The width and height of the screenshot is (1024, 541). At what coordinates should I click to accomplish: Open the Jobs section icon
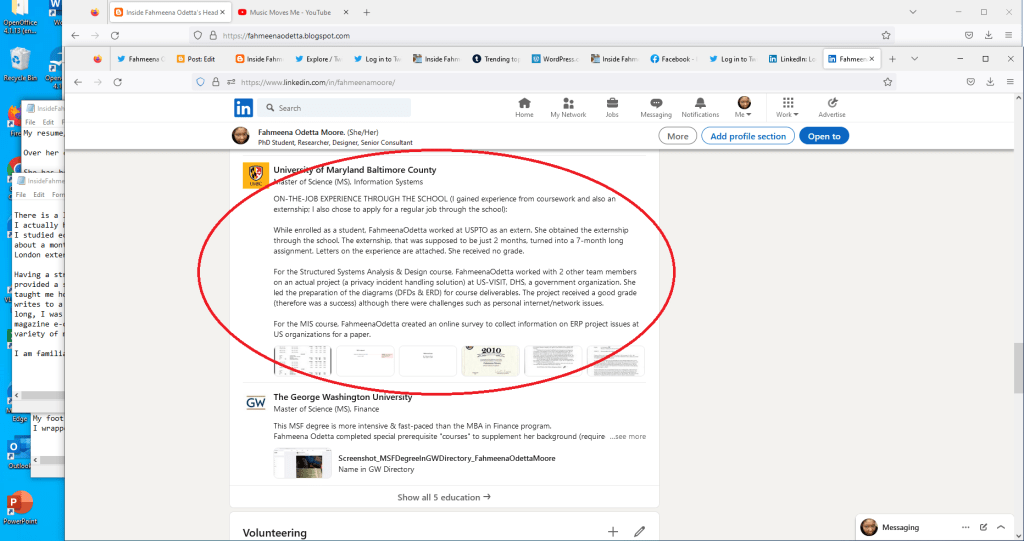point(612,107)
